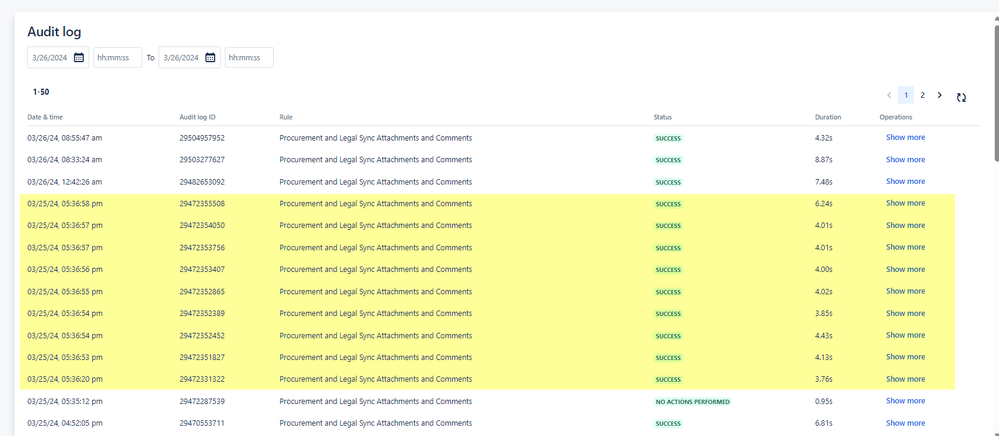Click audit log ID 29503277627
The image size is (999, 436).
click(202, 159)
